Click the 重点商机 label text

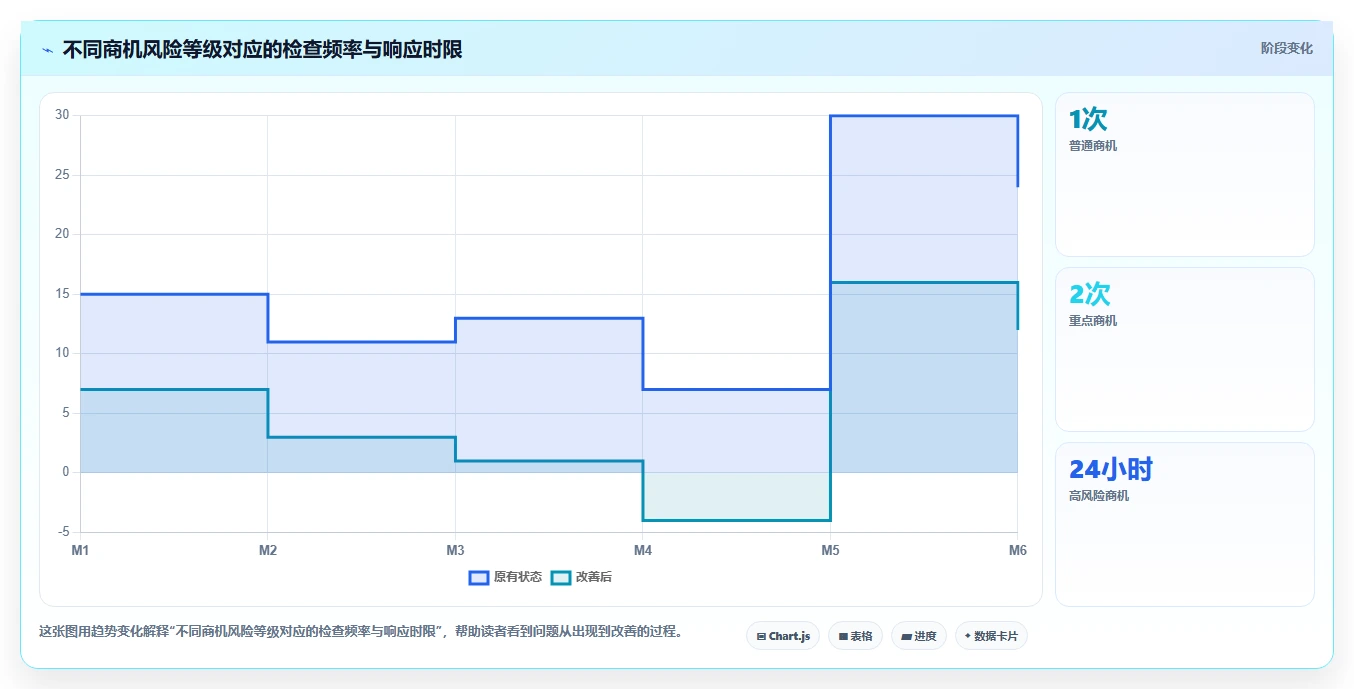click(x=1093, y=321)
